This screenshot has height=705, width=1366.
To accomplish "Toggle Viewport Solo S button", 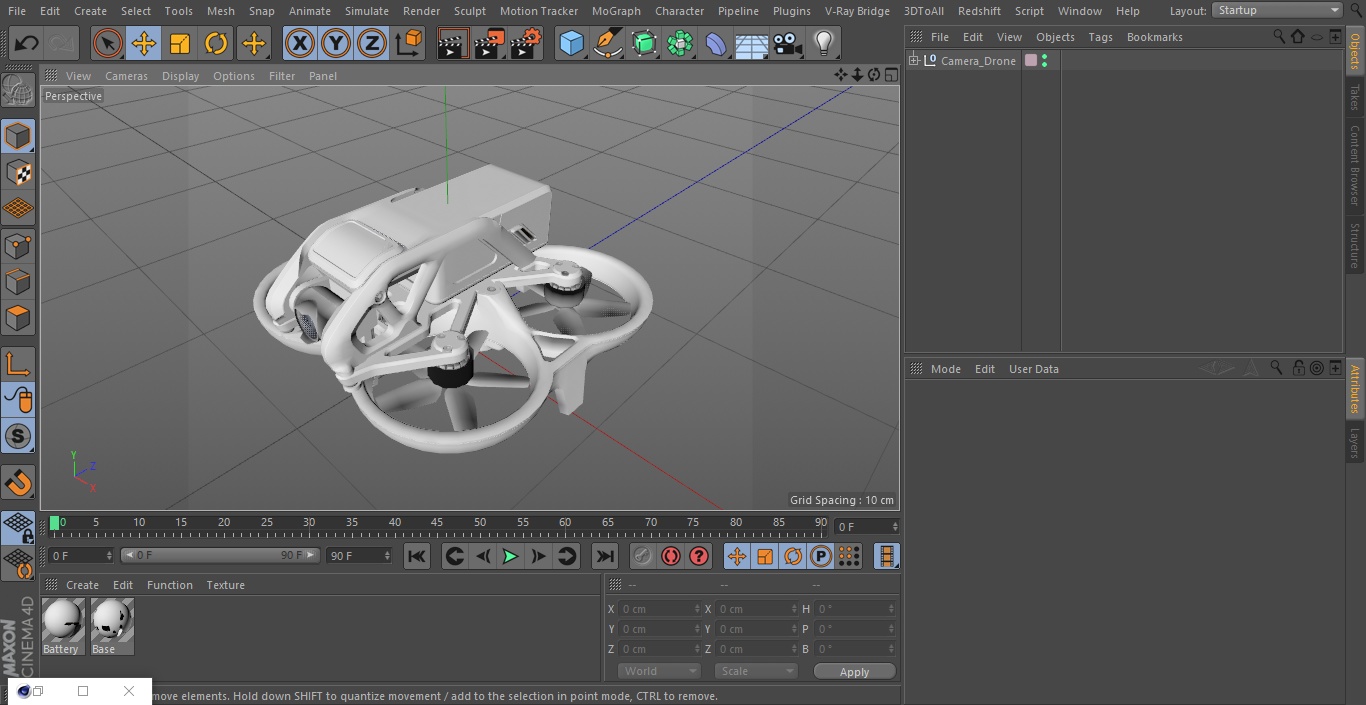I will (18, 436).
